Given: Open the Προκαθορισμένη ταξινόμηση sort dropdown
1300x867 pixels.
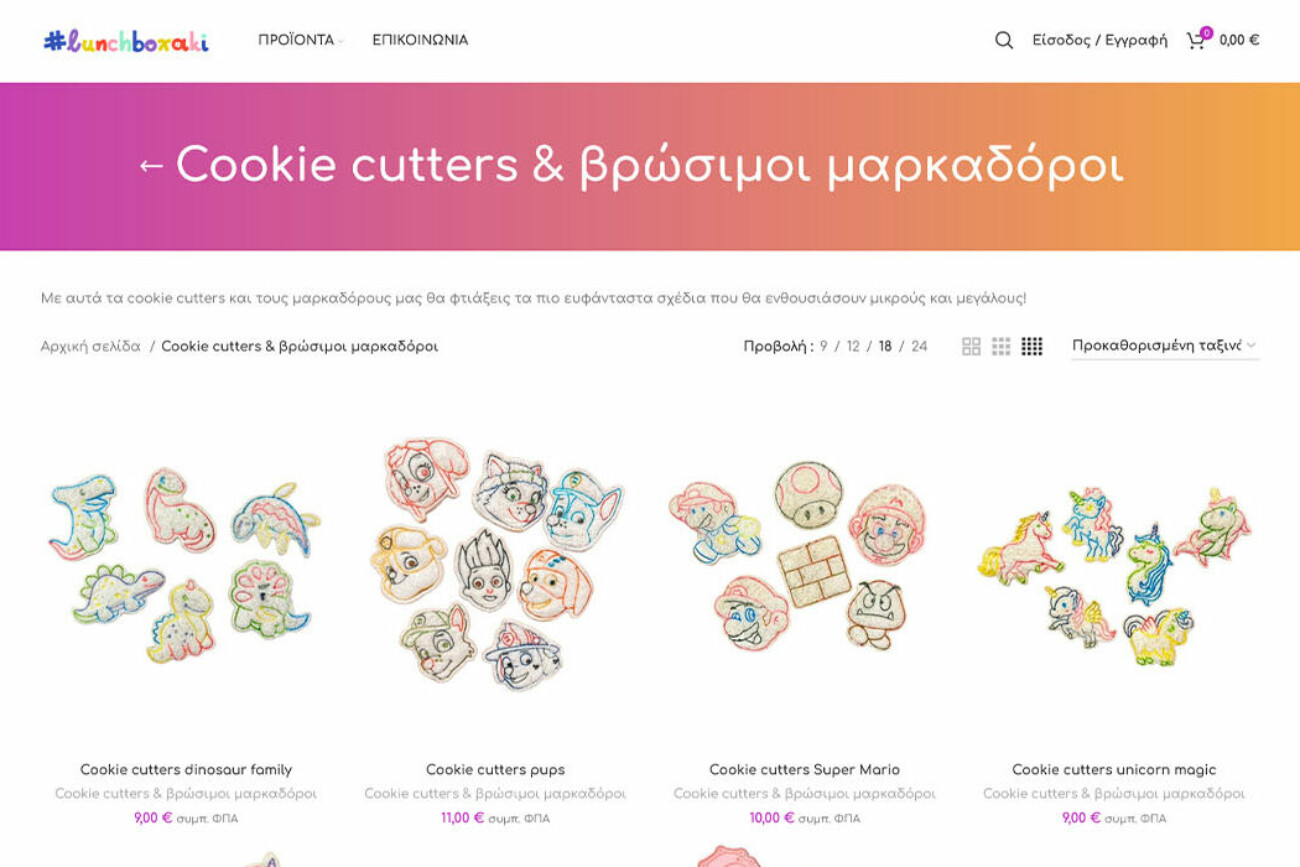Looking at the screenshot, I should [x=1165, y=346].
